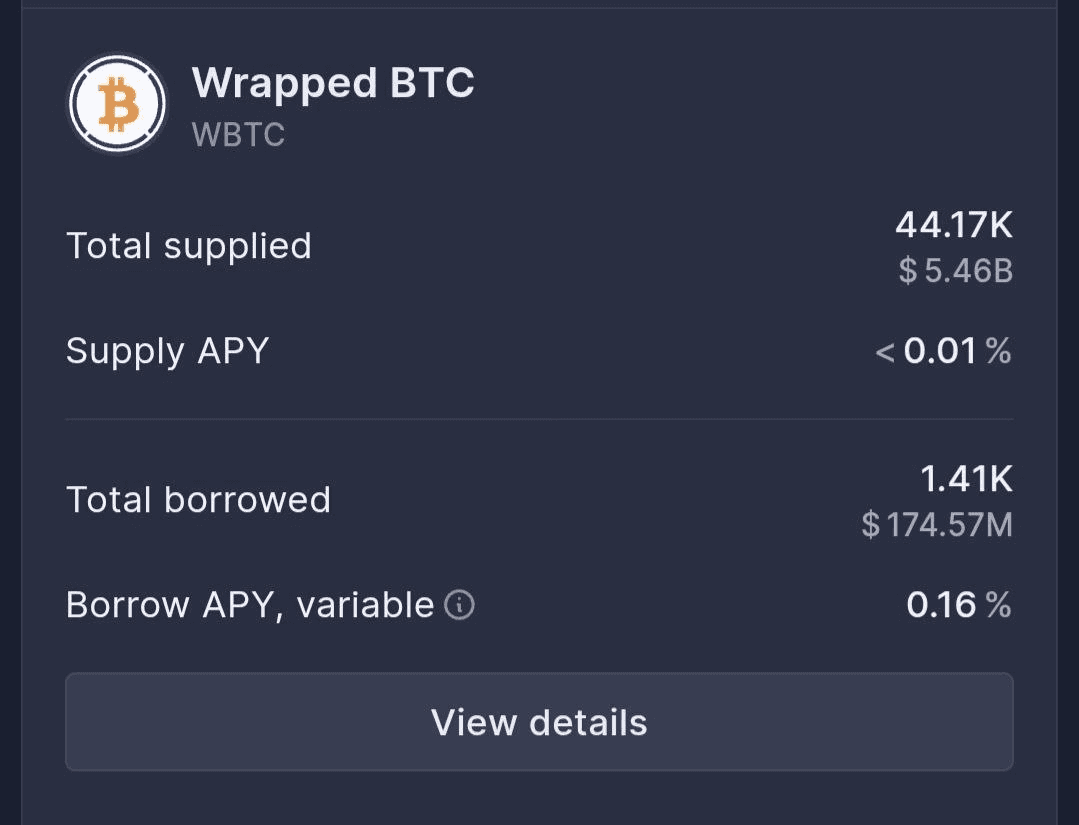
Task: Click the Total borrowed label
Action: click(198, 500)
